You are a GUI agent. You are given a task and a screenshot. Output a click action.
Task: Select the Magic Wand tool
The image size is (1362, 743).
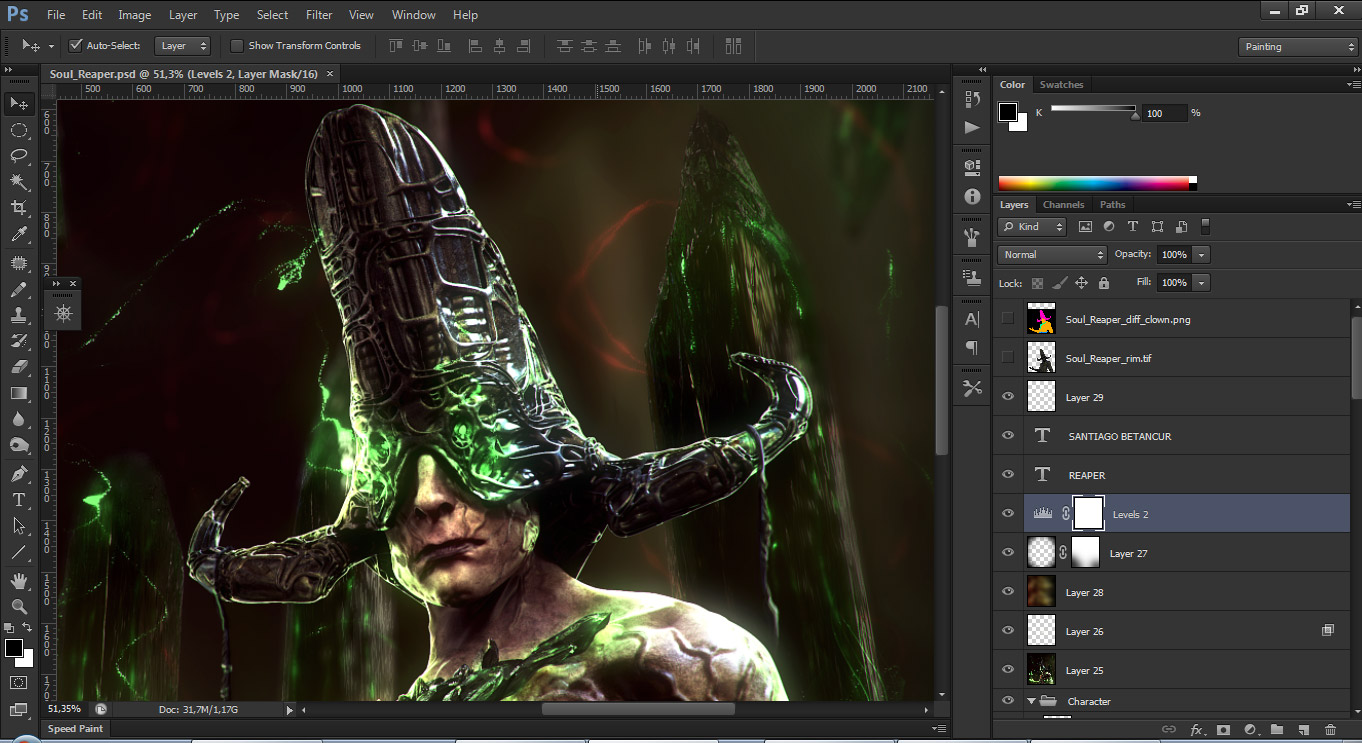[x=19, y=182]
